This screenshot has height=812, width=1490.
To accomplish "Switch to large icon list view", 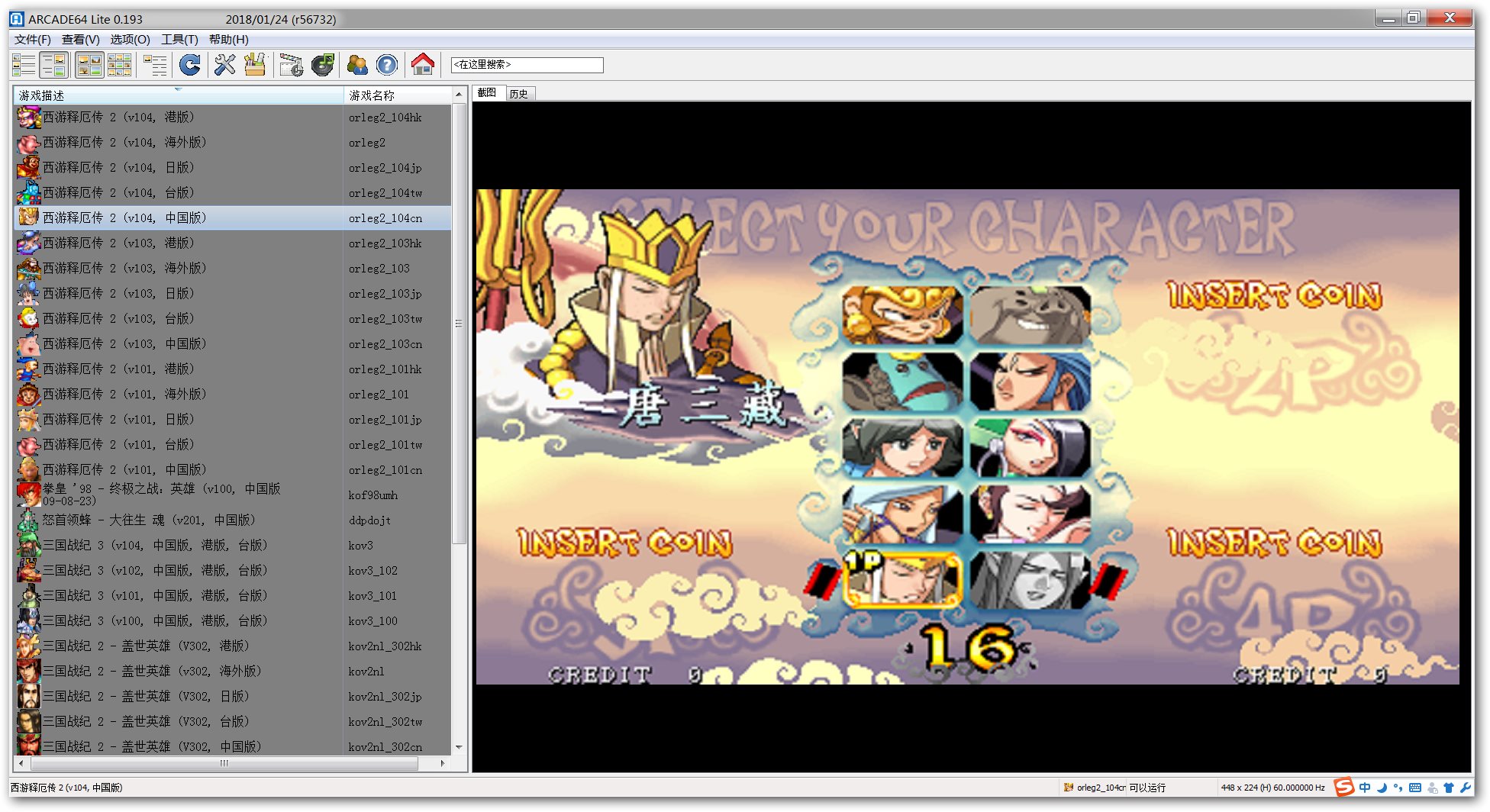I will pyautogui.click(x=24, y=66).
